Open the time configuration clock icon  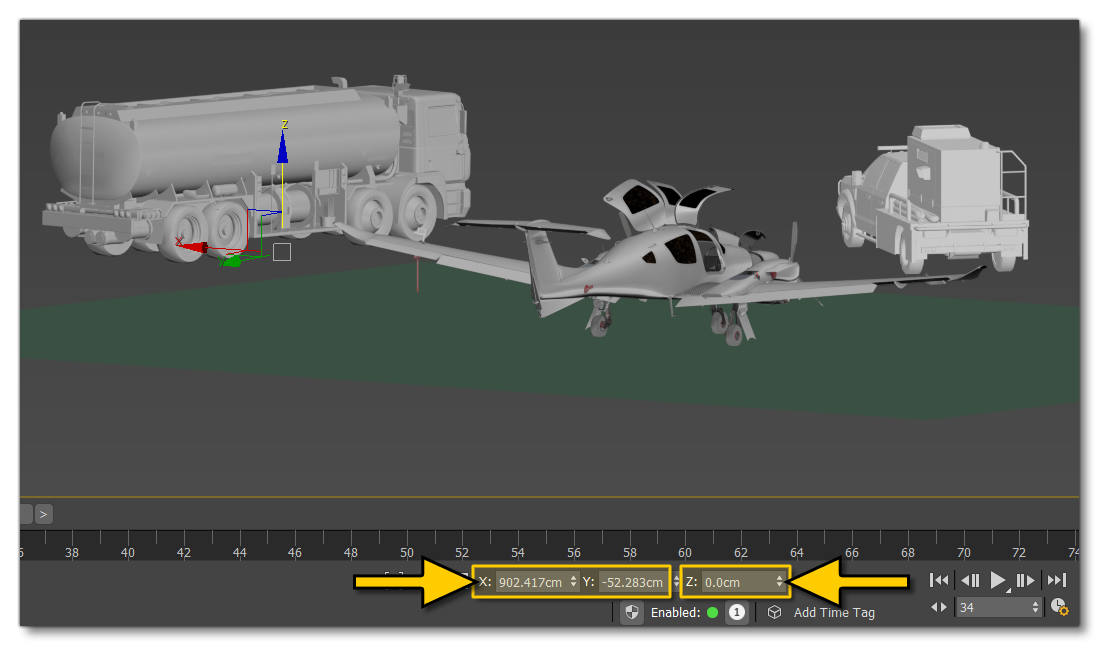click(x=1059, y=607)
